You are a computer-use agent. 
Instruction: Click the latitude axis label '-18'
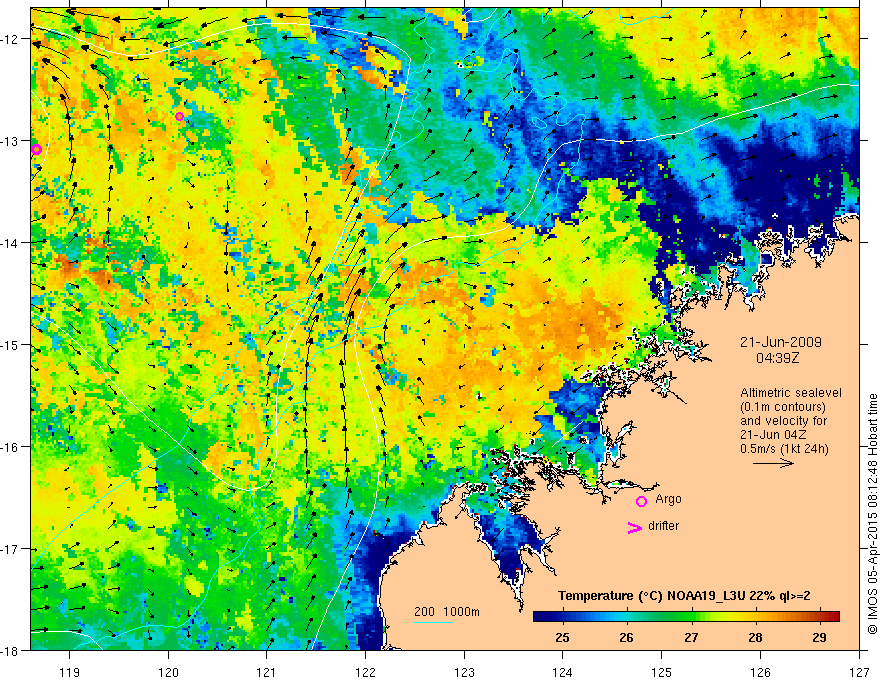pyautogui.click(x=11, y=650)
